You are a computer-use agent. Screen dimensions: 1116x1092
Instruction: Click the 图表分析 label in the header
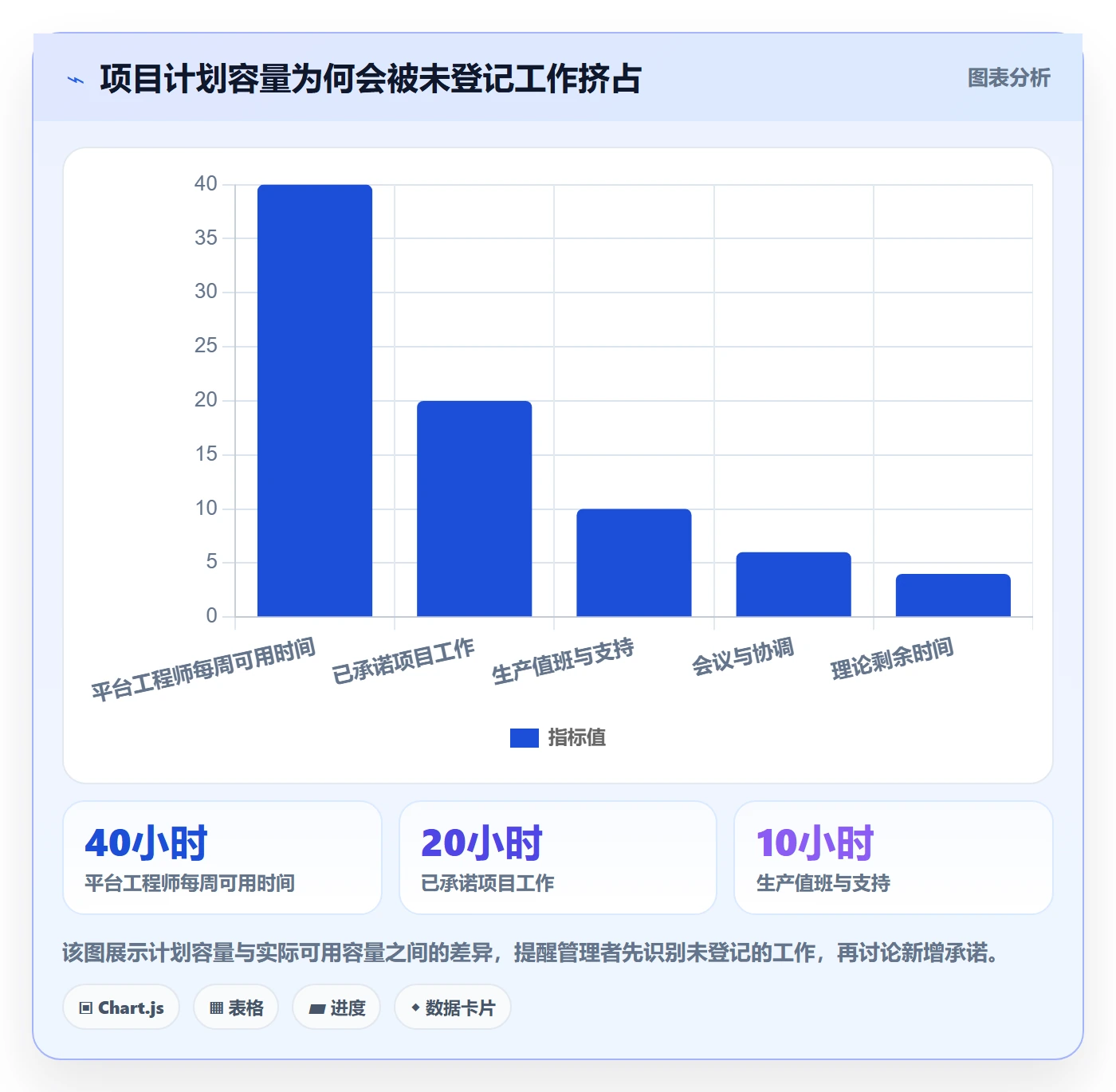[1009, 78]
